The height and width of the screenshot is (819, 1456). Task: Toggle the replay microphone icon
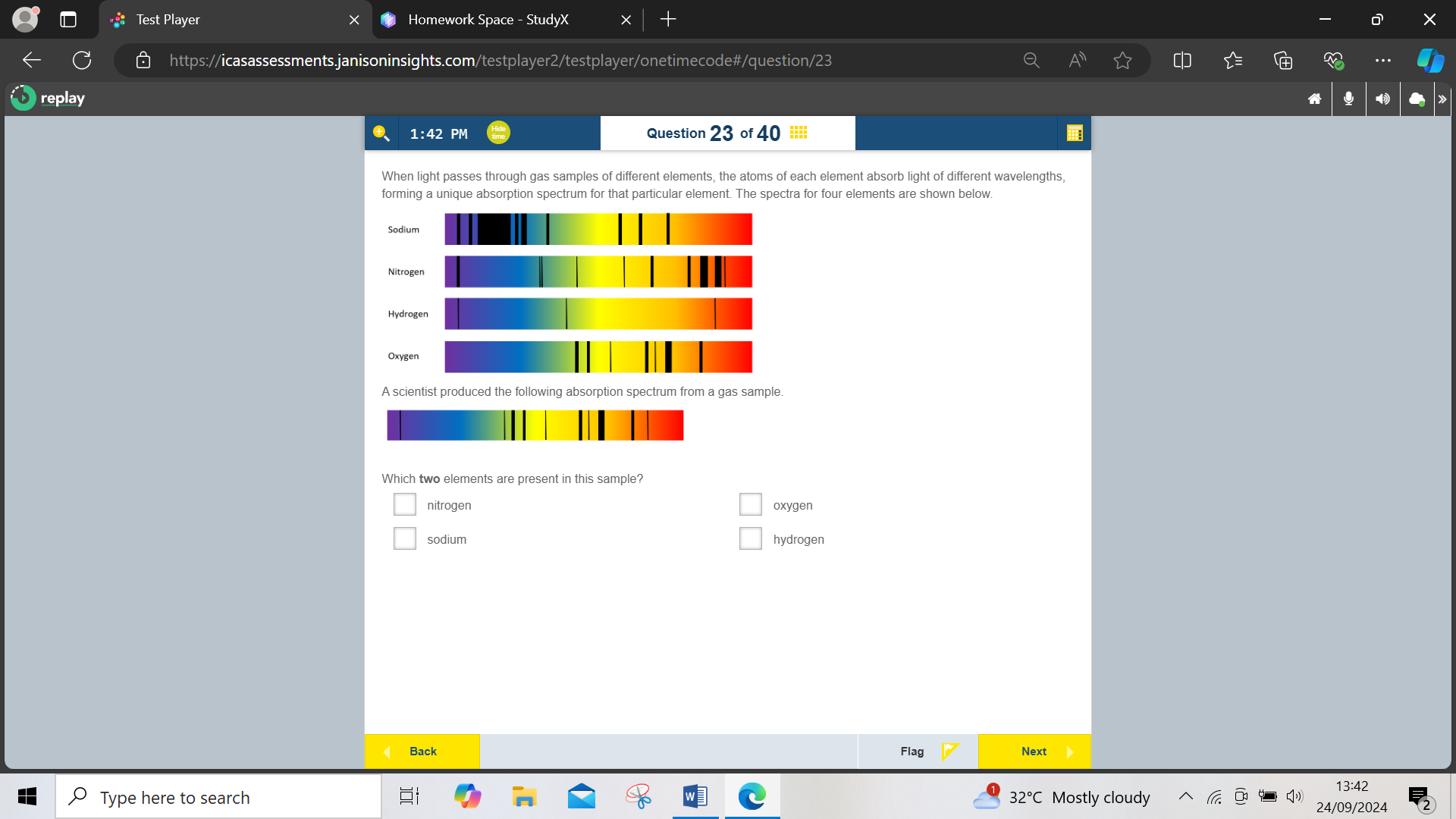pos(1348,99)
